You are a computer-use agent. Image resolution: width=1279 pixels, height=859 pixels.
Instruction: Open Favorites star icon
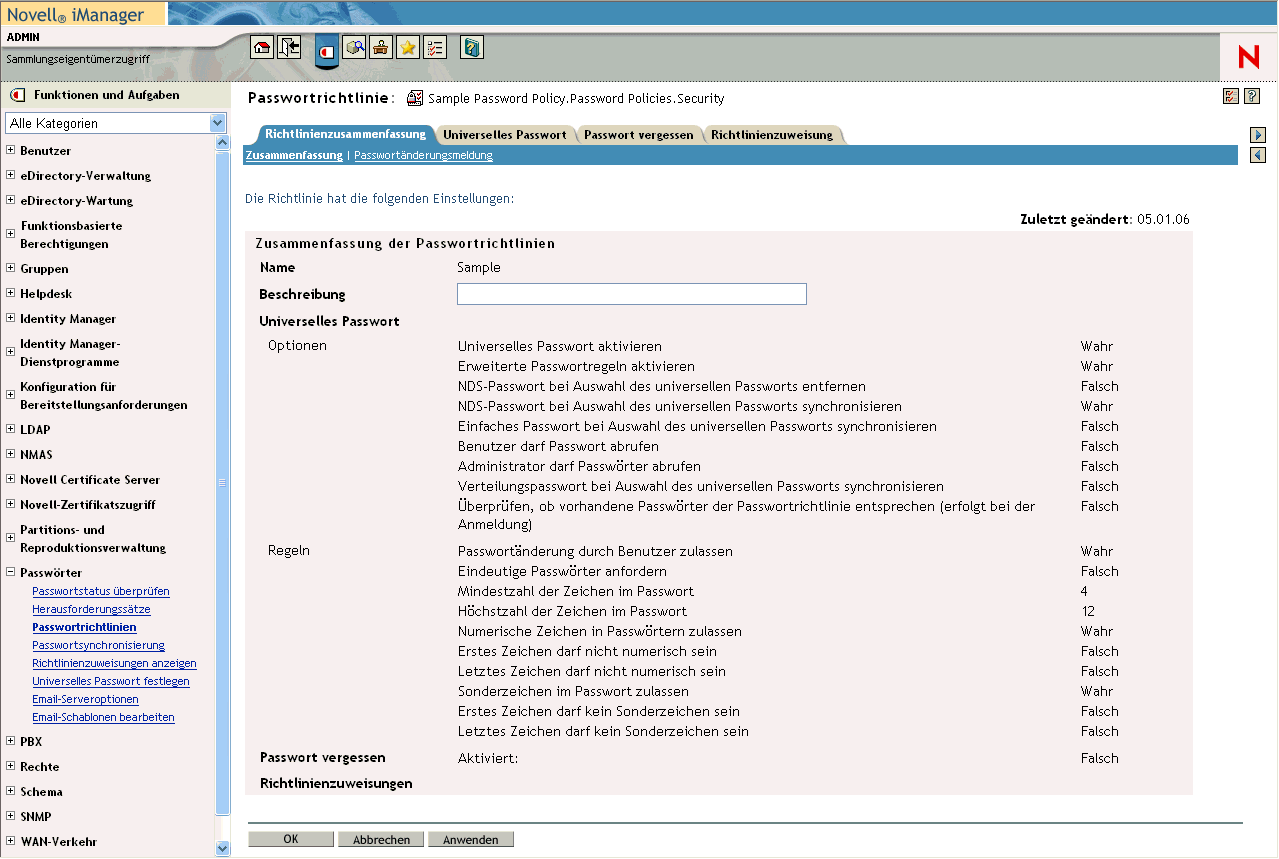[408, 47]
